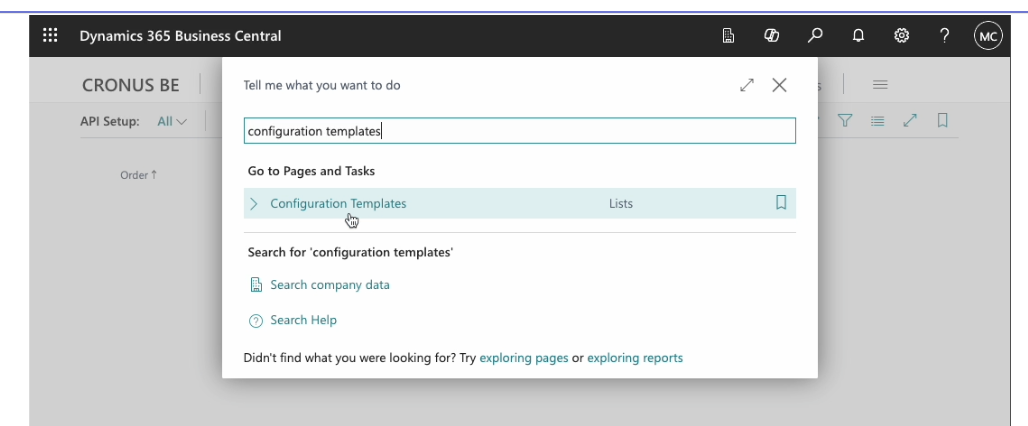Click the Lists category label of the result
Viewport: 1028px width, 426px height.
(621, 204)
